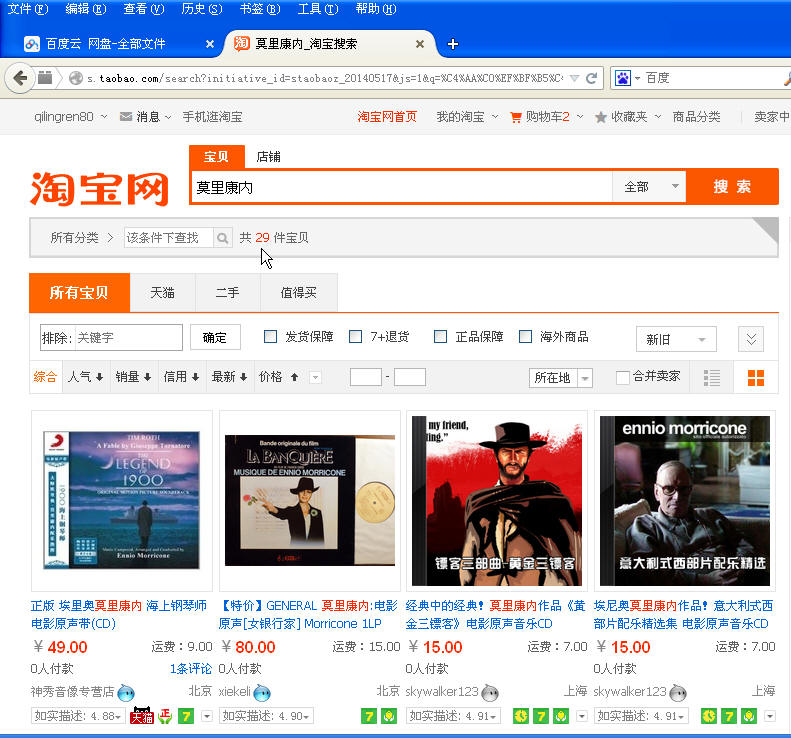Click the 商品分类 link
Viewport: 791px width, 738px height.
[x=696, y=117]
